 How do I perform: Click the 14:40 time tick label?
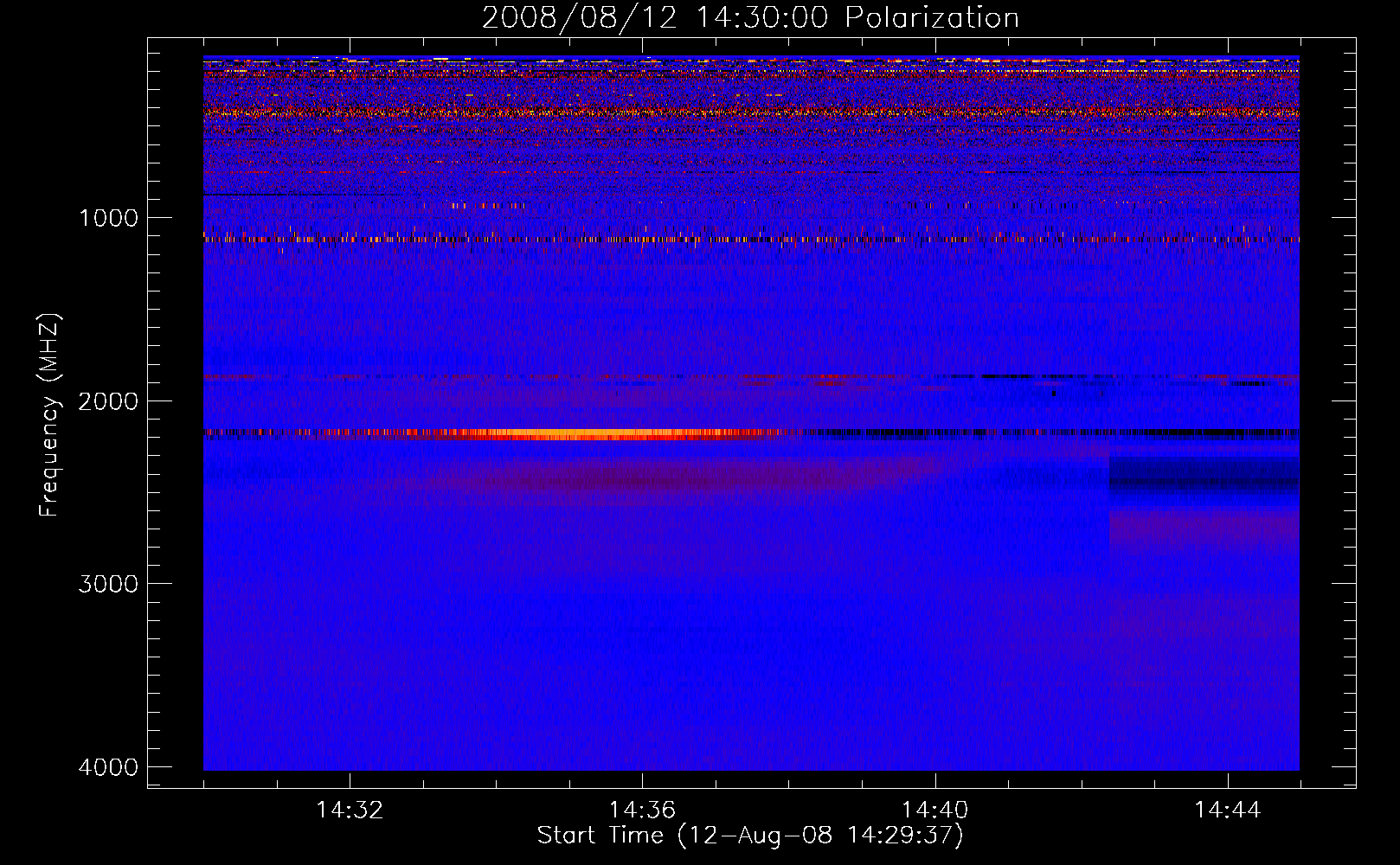[x=935, y=811]
